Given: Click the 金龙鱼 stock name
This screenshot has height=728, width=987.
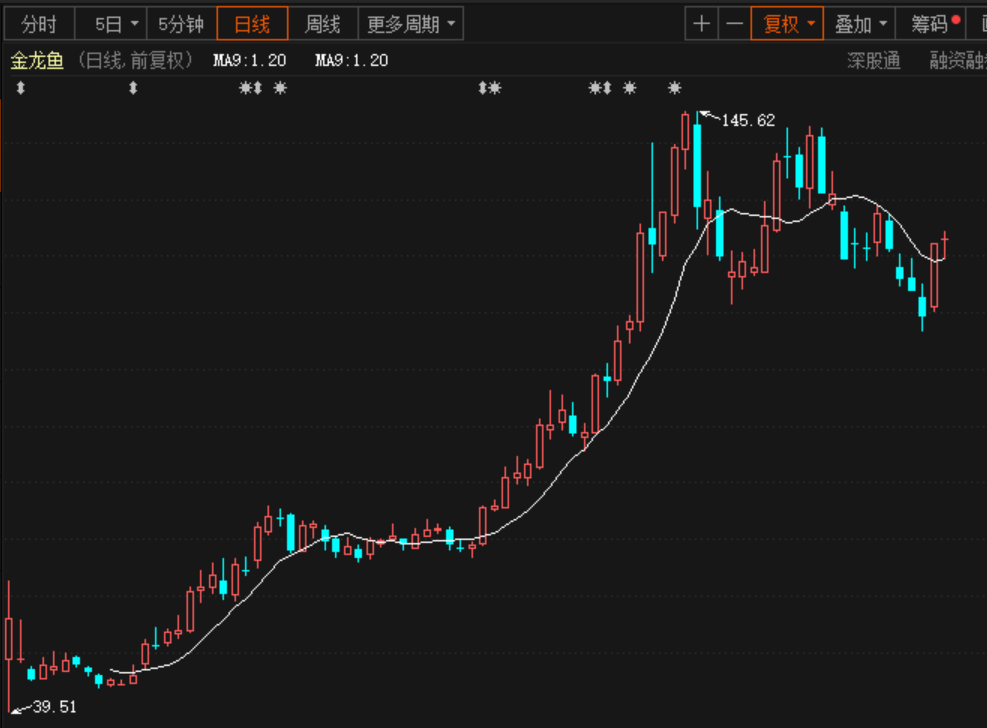Looking at the screenshot, I should coord(37,60).
